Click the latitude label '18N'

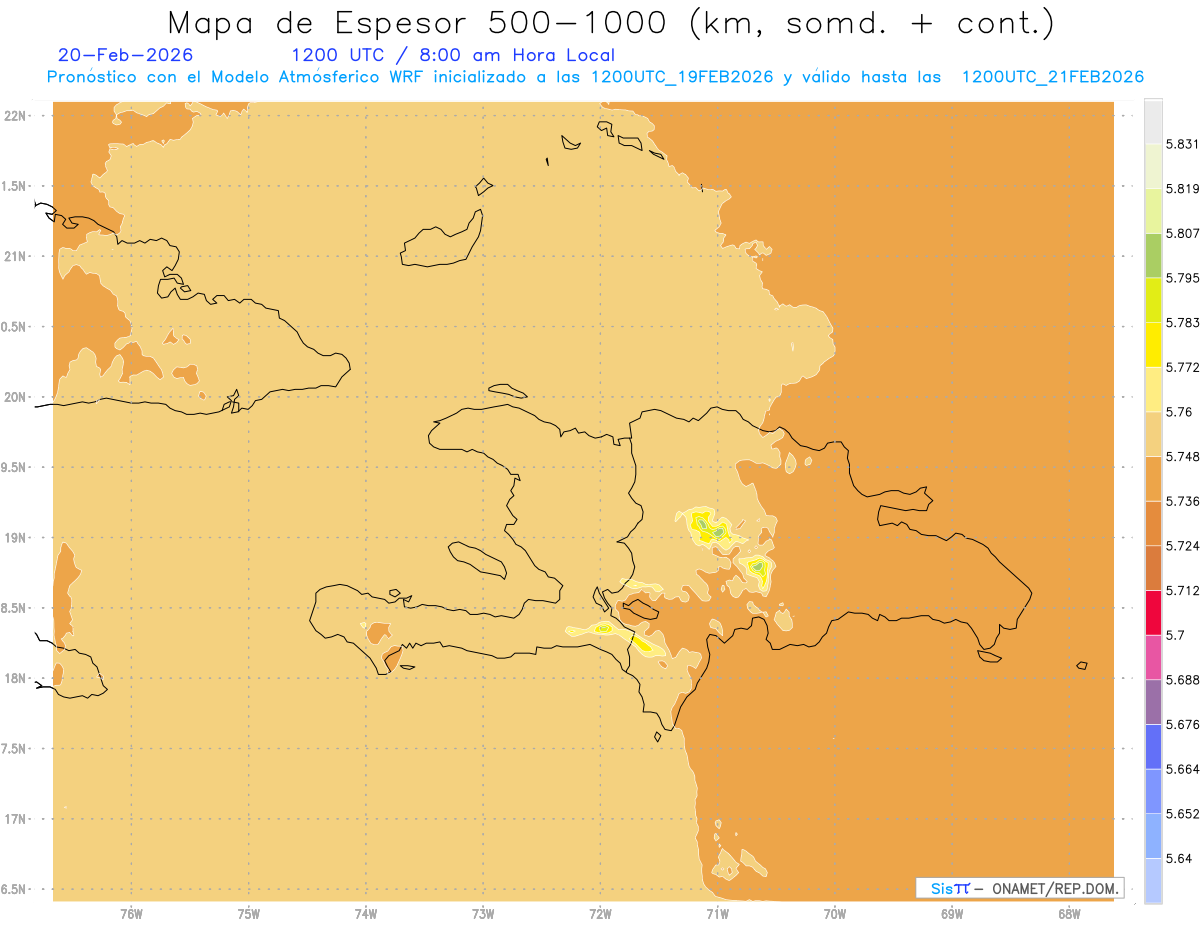click(x=16, y=678)
